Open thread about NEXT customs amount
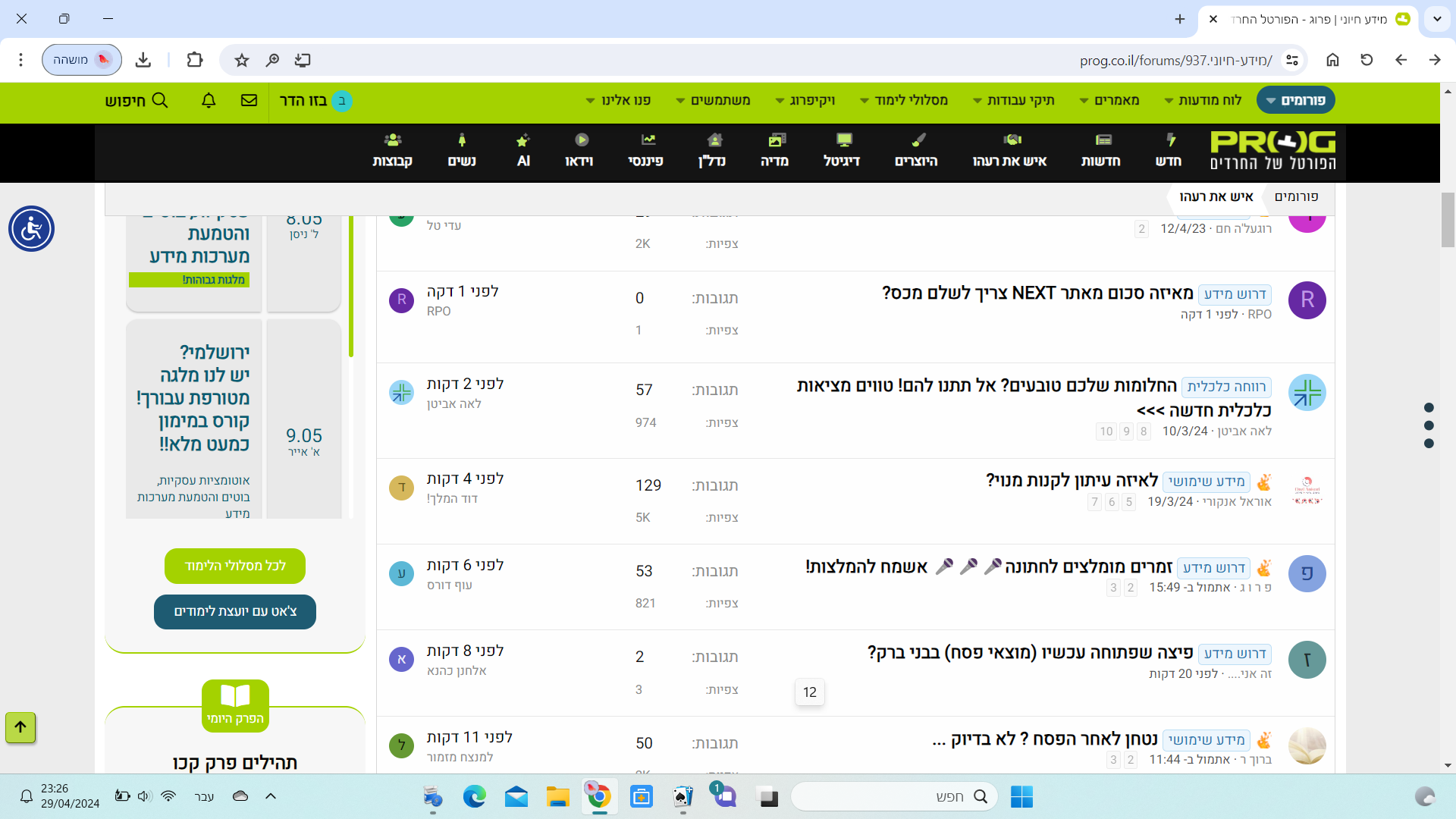Image resolution: width=1456 pixels, height=819 pixels. [x=1037, y=293]
